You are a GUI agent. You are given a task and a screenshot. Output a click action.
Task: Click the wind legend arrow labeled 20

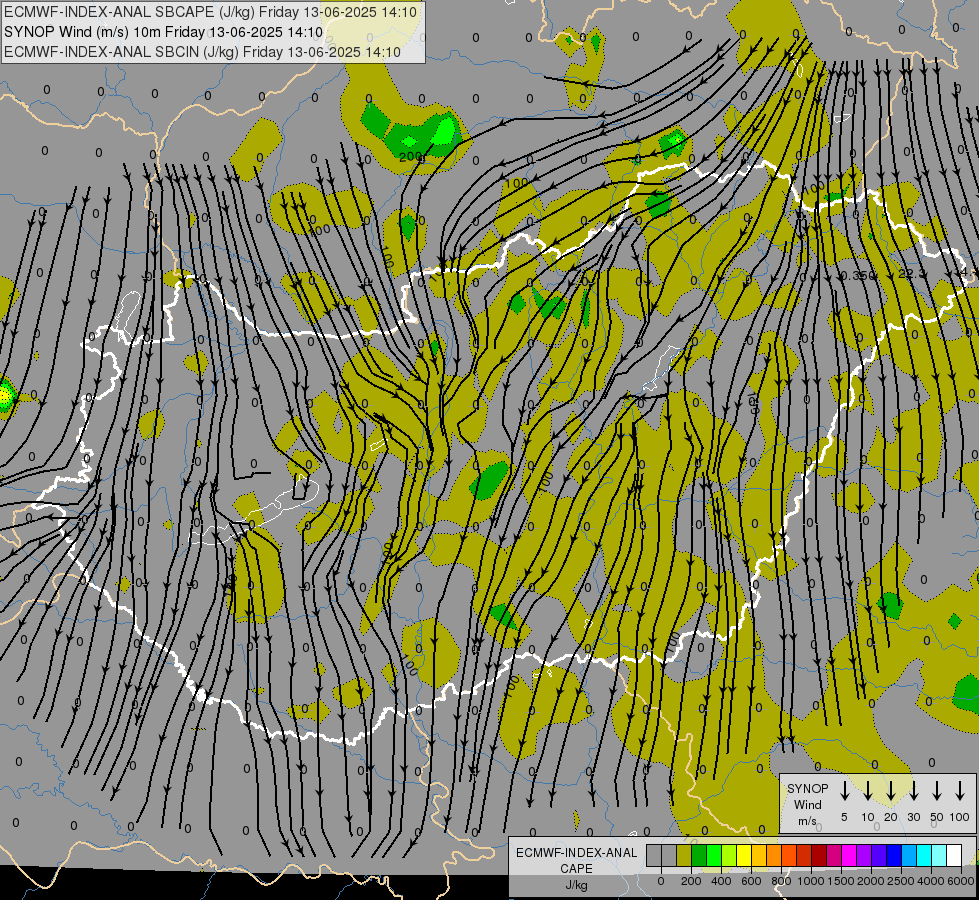890,791
